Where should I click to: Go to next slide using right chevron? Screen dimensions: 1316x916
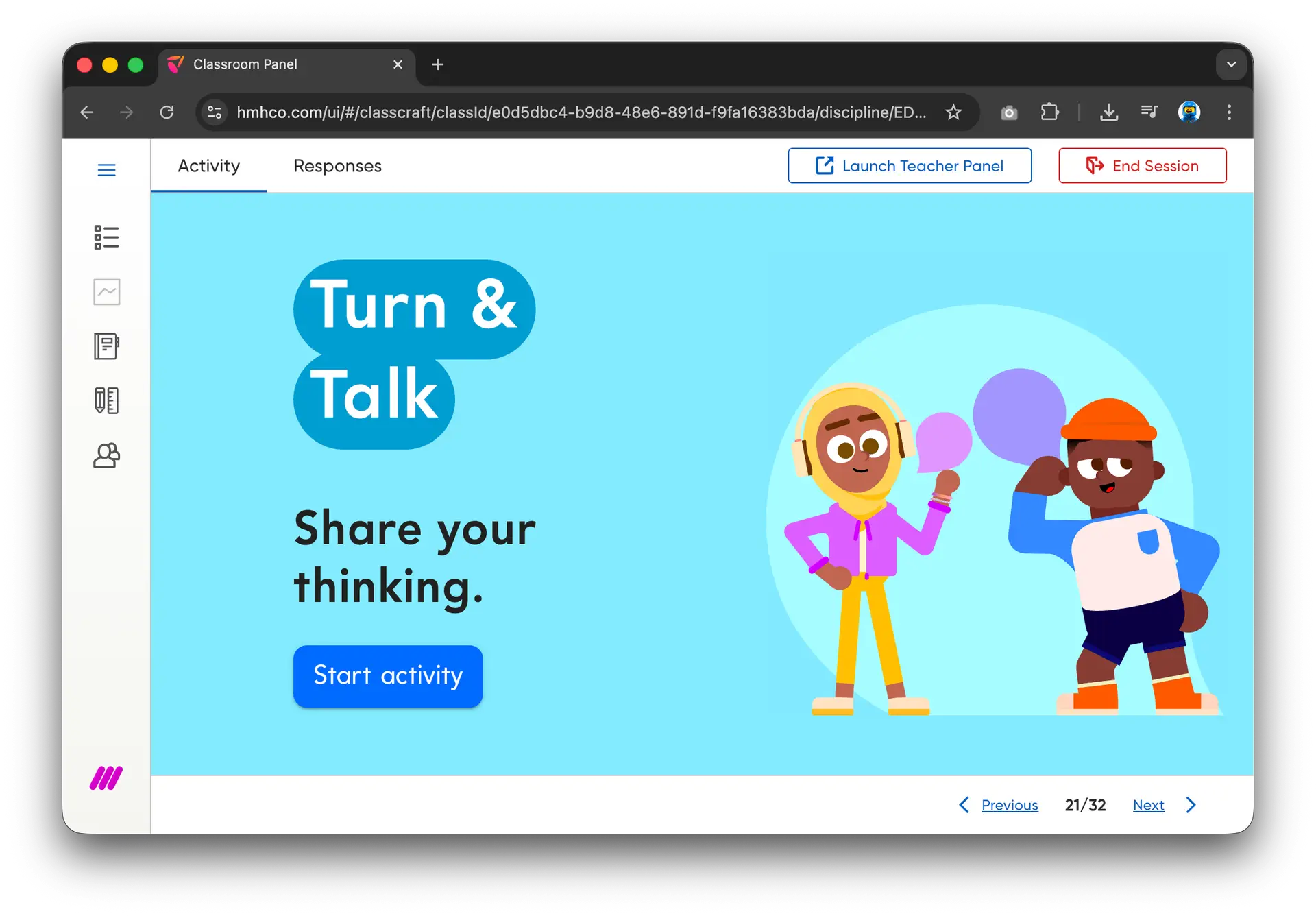[1191, 805]
